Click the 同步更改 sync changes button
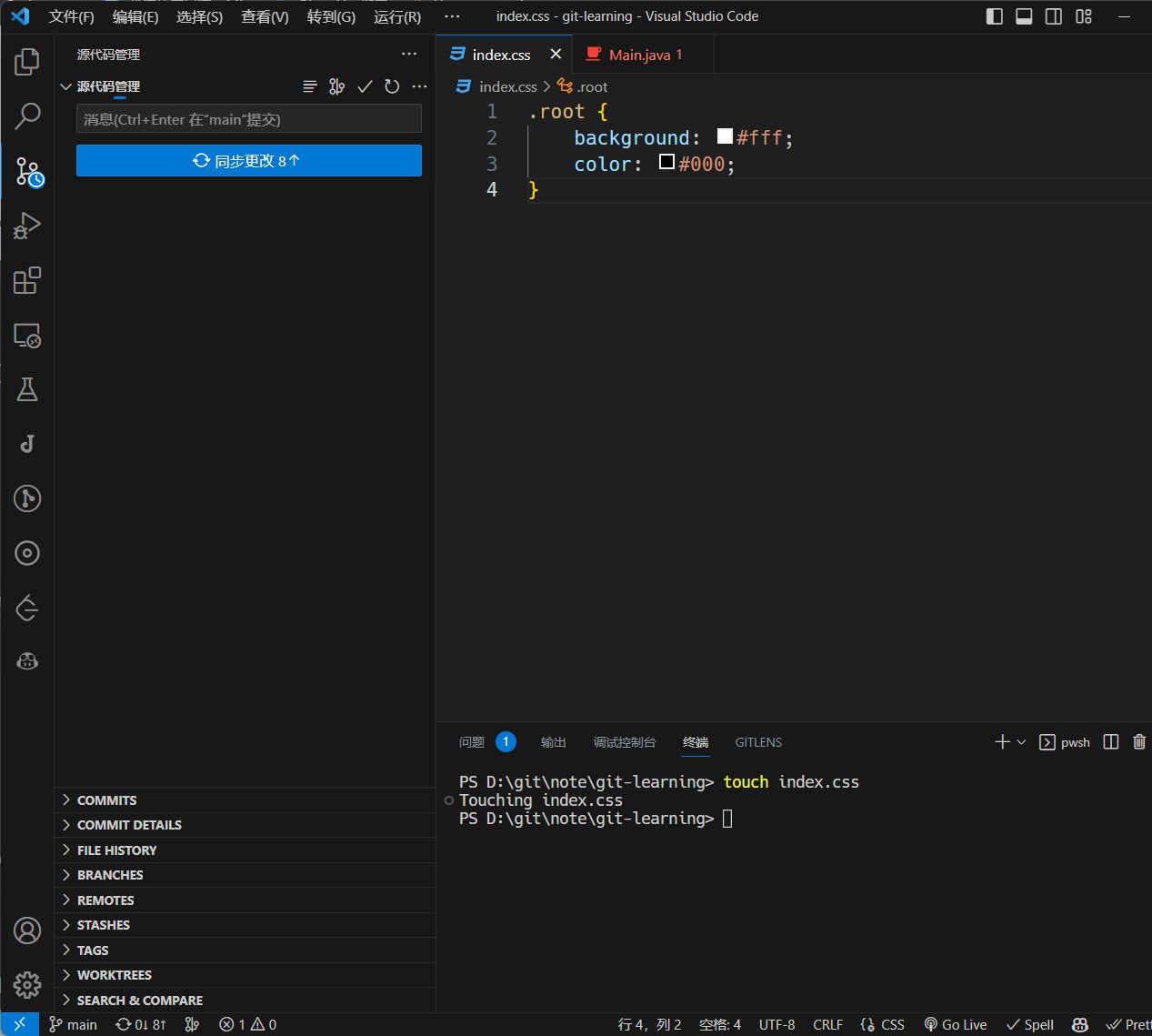Screen dimensions: 1152x1036 pos(248,161)
